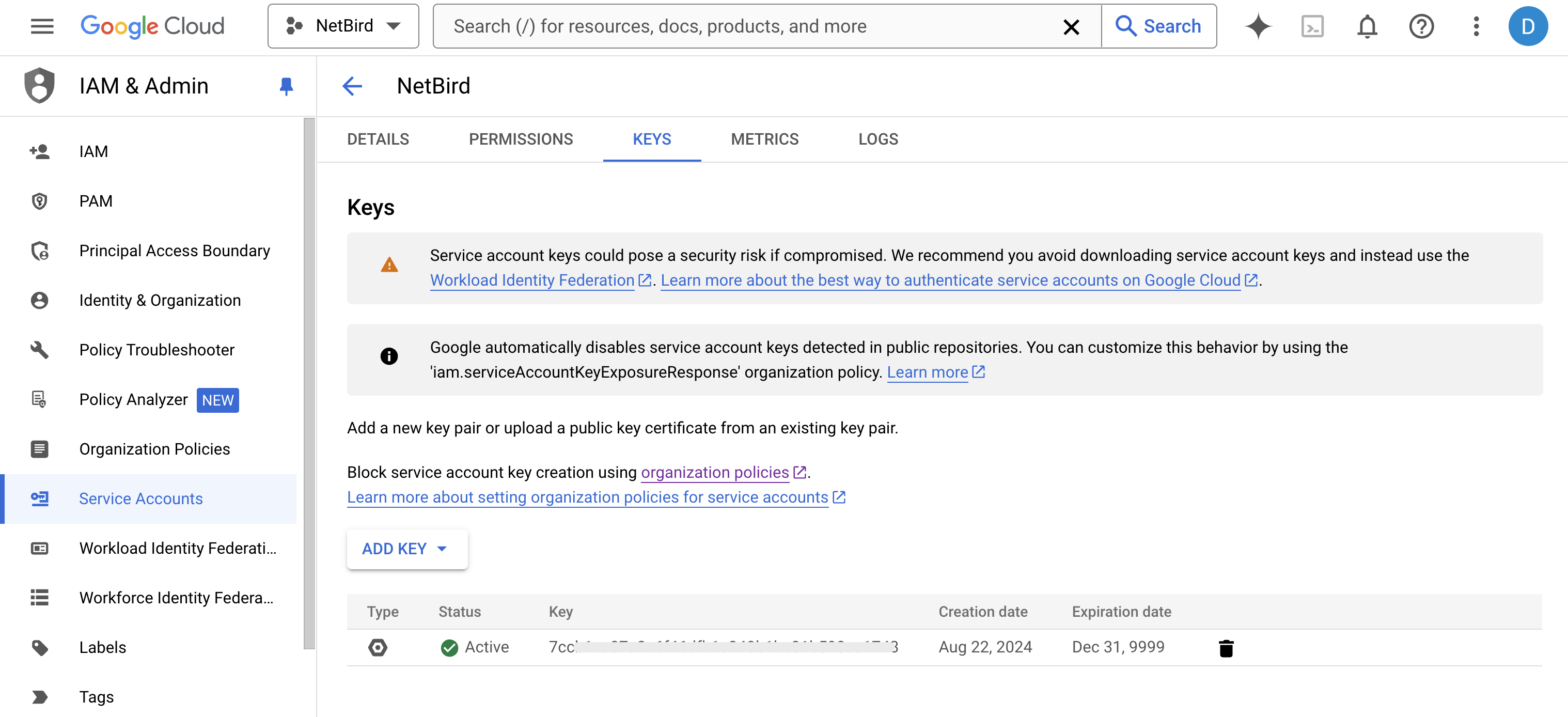Select PAM in the sidebar
The height and width of the screenshot is (717, 1568).
(96, 201)
